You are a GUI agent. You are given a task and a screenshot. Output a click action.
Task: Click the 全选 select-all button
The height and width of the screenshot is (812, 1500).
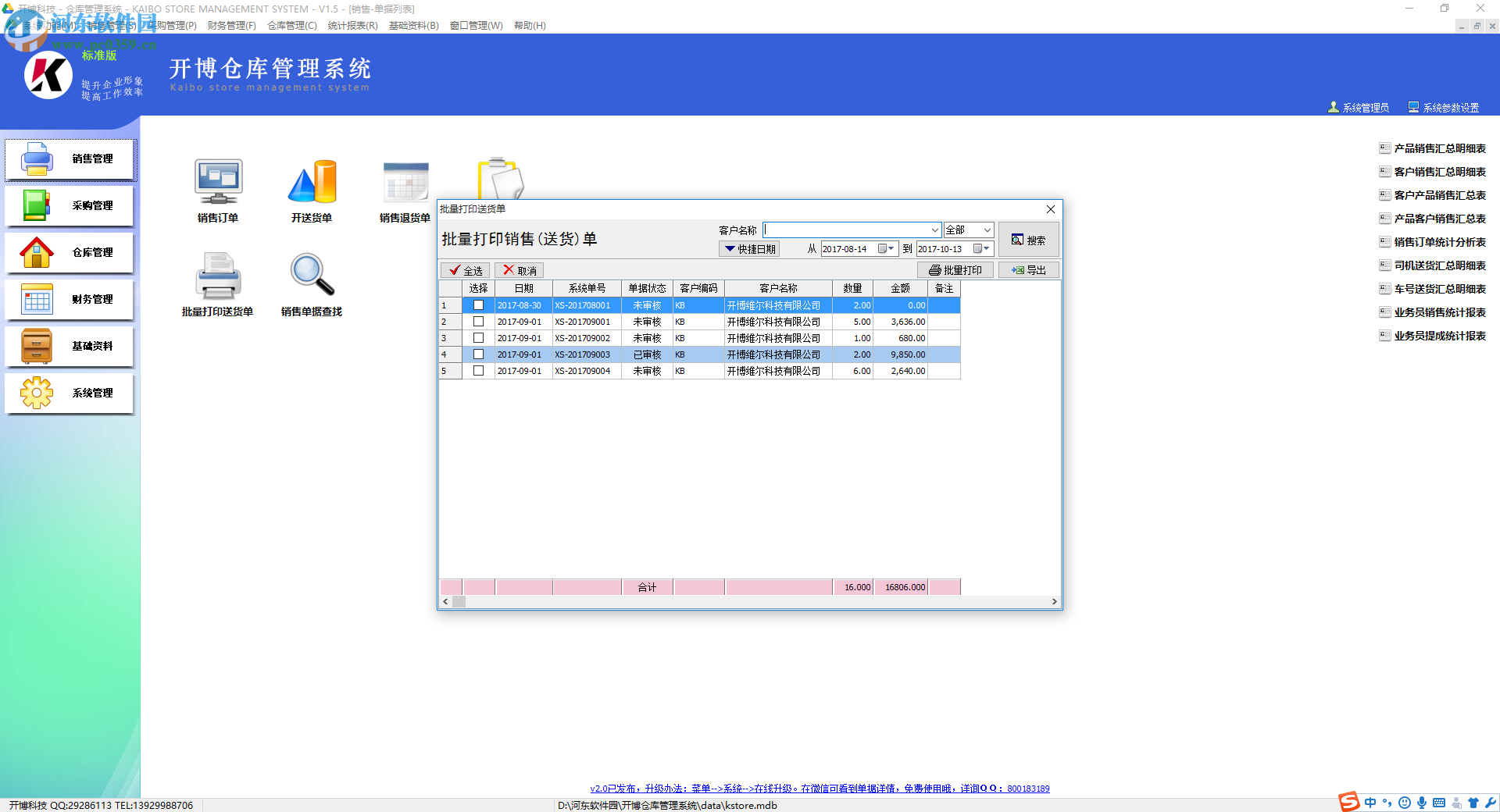point(466,270)
